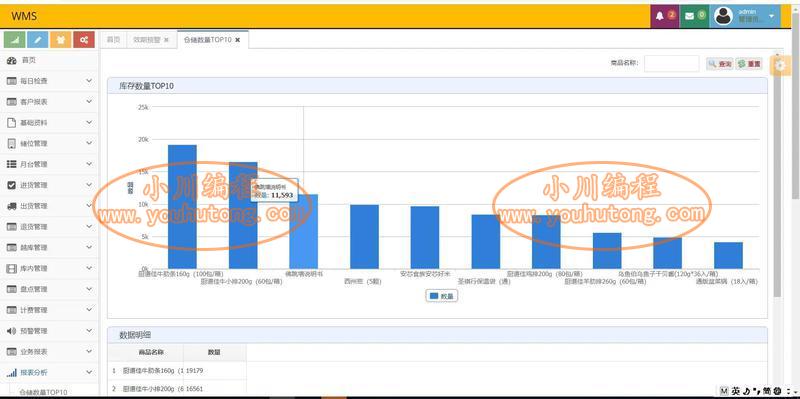Click the blue pencil shortcut button

[38, 39]
